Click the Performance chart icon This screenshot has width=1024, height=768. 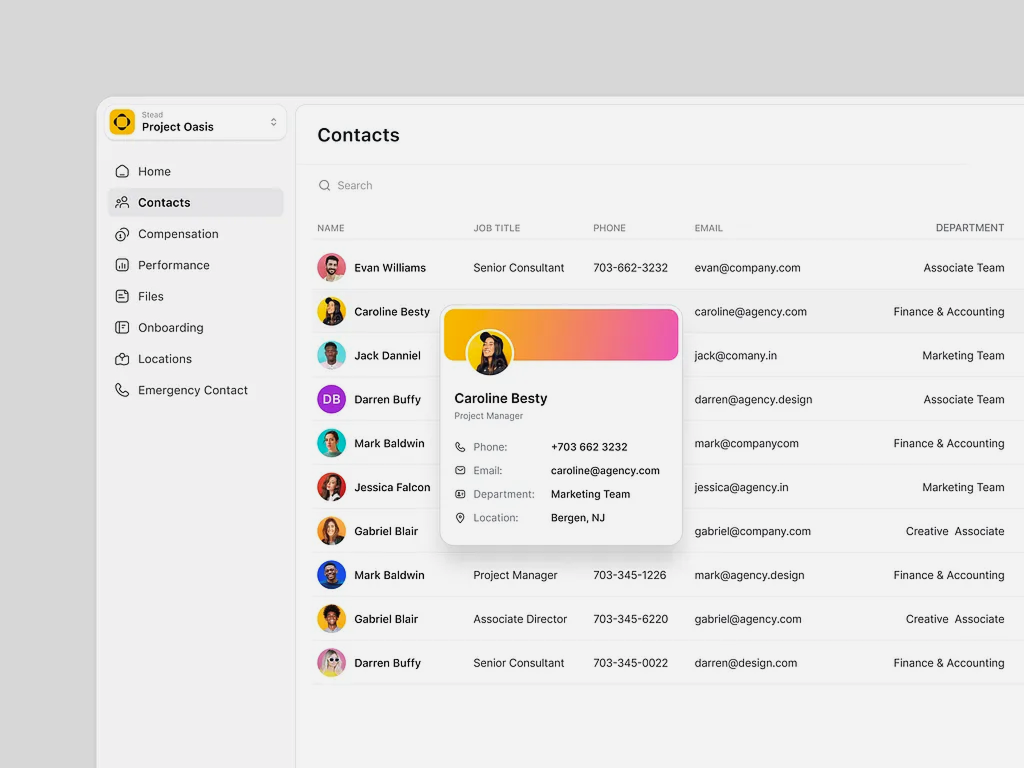point(122,265)
